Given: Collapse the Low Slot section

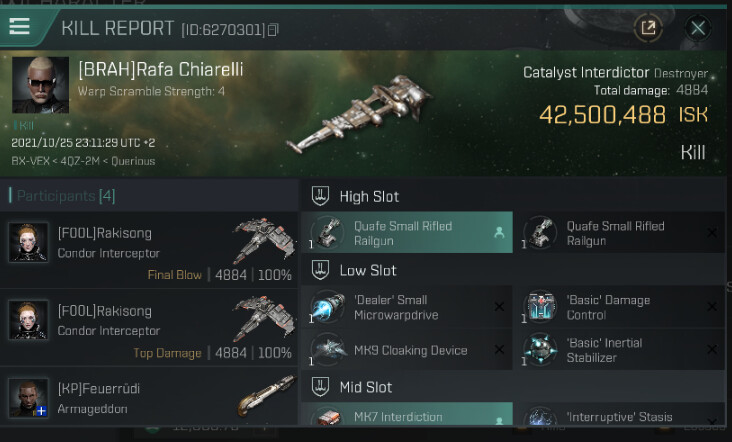Looking at the screenshot, I should (x=321, y=270).
